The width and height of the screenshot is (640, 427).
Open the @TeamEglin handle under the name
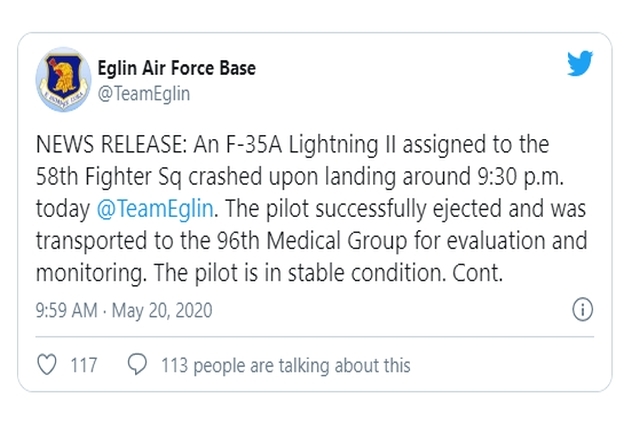pos(144,94)
